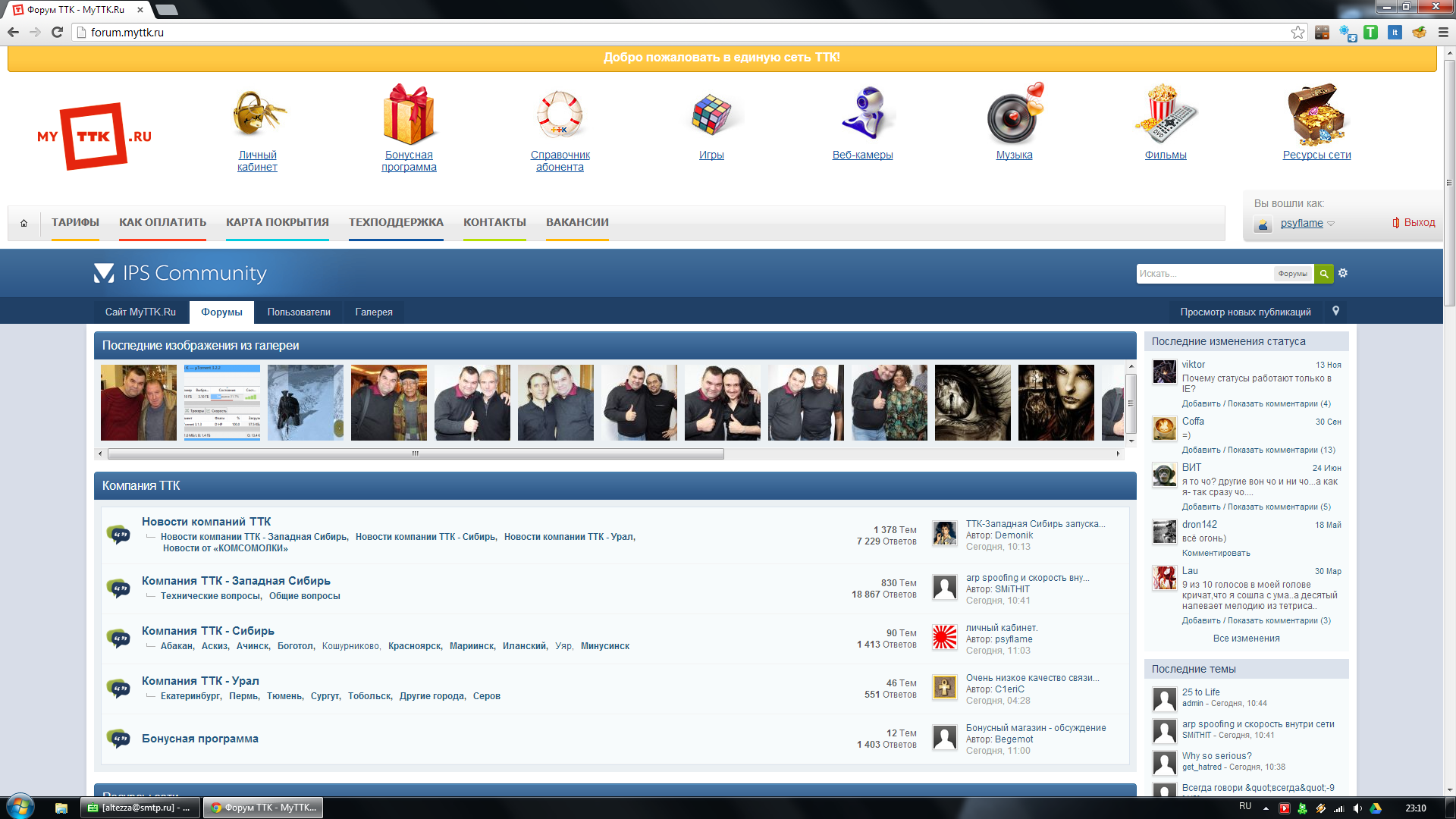Open Компания ТТК - Западная Сибирь forum
1456x819 pixels.
(236, 581)
